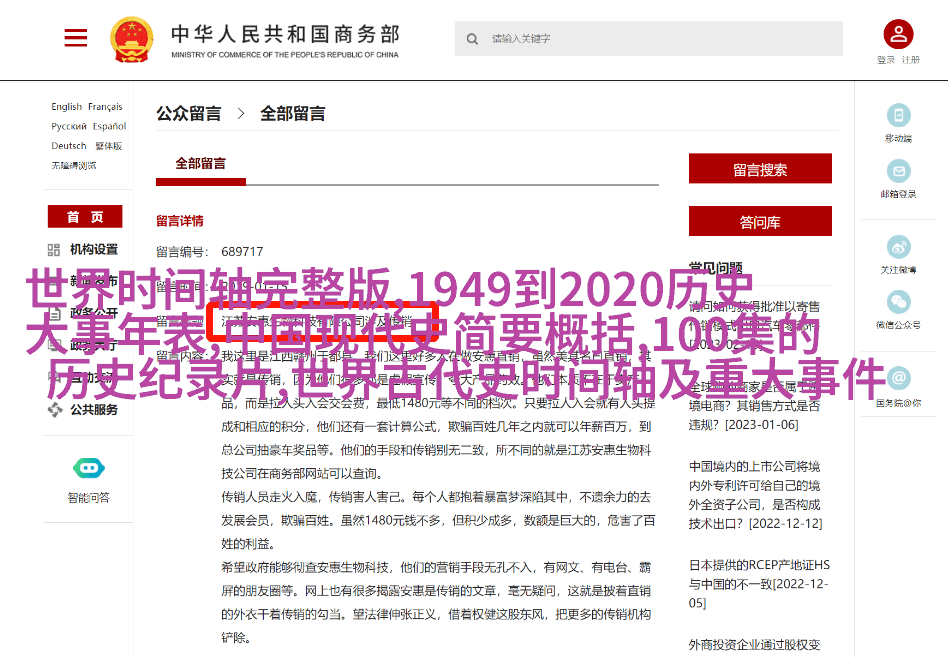
Task: Switch language to English
Action: pyautogui.click(x=67, y=107)
